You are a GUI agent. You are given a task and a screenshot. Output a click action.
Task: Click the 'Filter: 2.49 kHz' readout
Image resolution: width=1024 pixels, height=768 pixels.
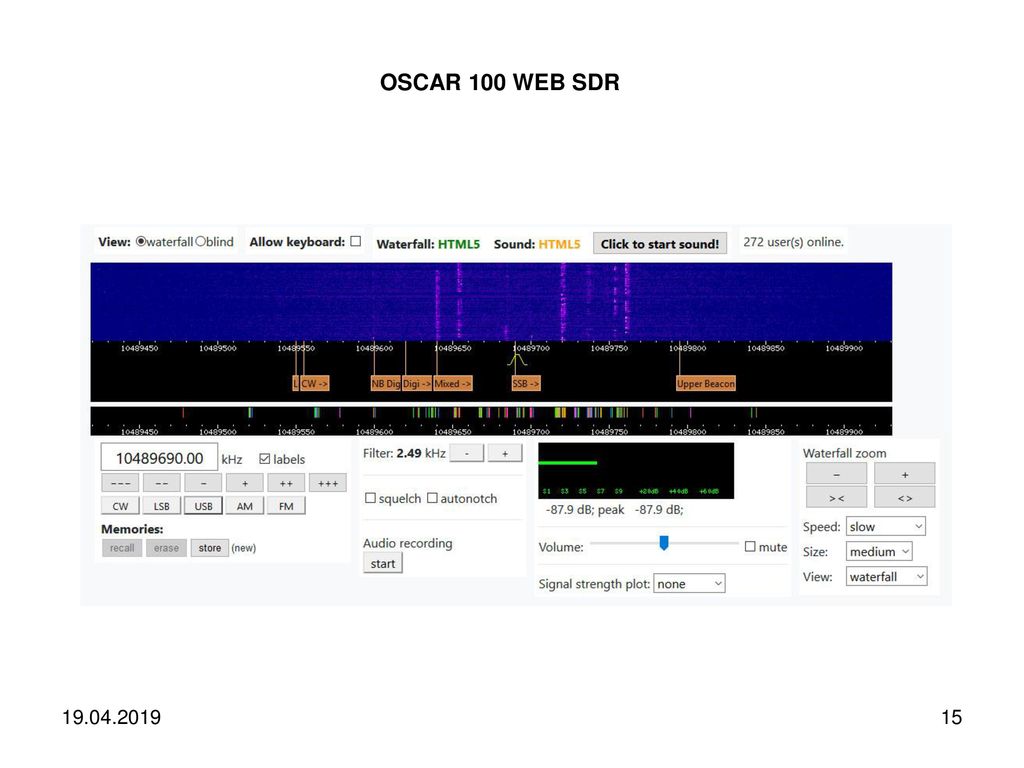point(404,453)
